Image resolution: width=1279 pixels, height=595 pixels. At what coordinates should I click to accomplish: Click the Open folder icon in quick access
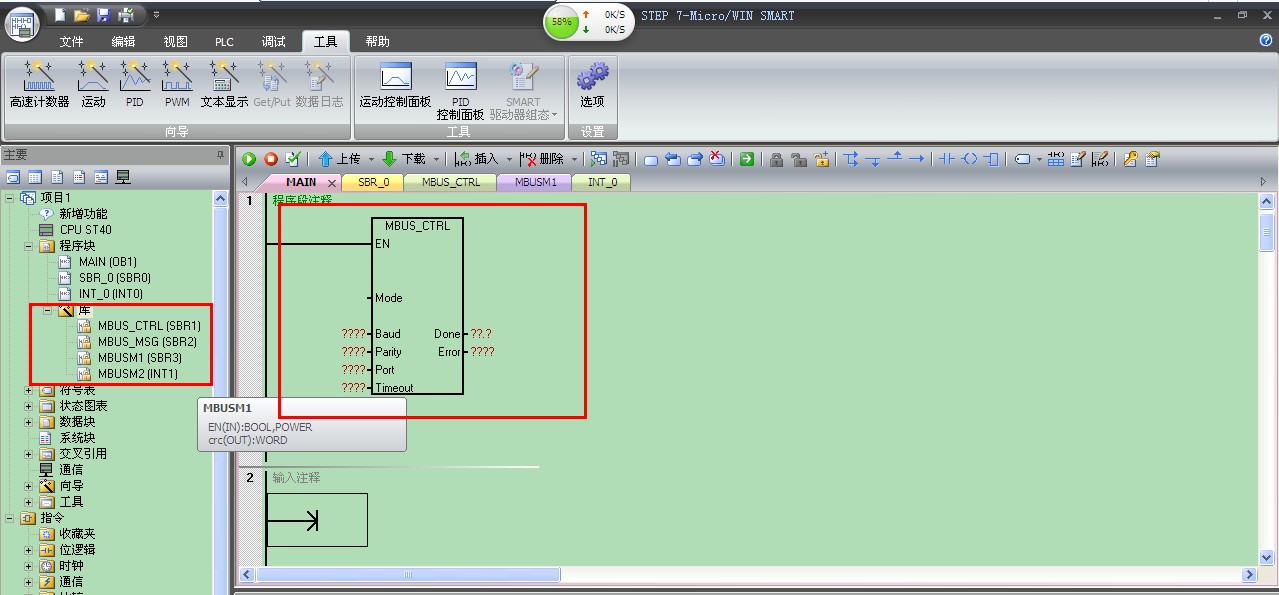point(82,15)
